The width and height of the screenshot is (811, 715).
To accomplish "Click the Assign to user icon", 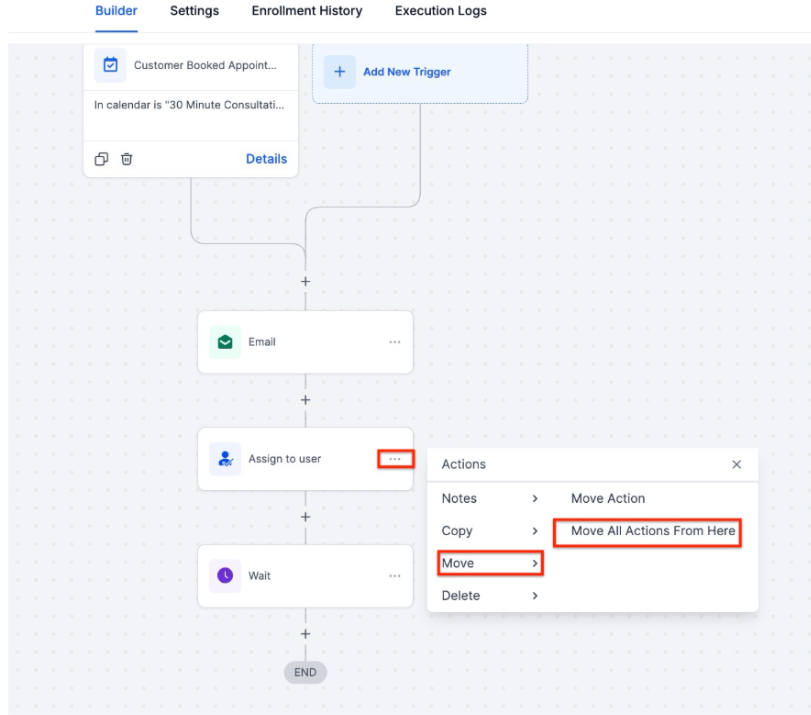I will click(225, 459).
